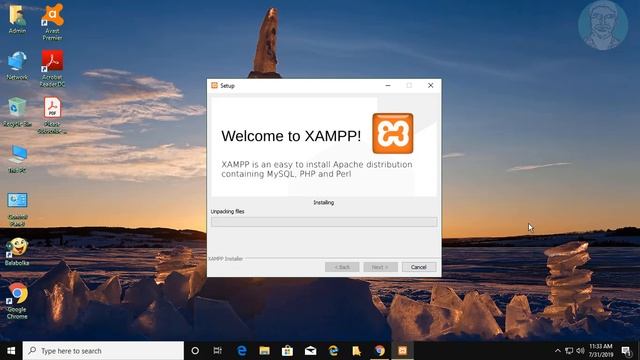
Task: Open Mail app from taskbar
Action: coord(311,351)
